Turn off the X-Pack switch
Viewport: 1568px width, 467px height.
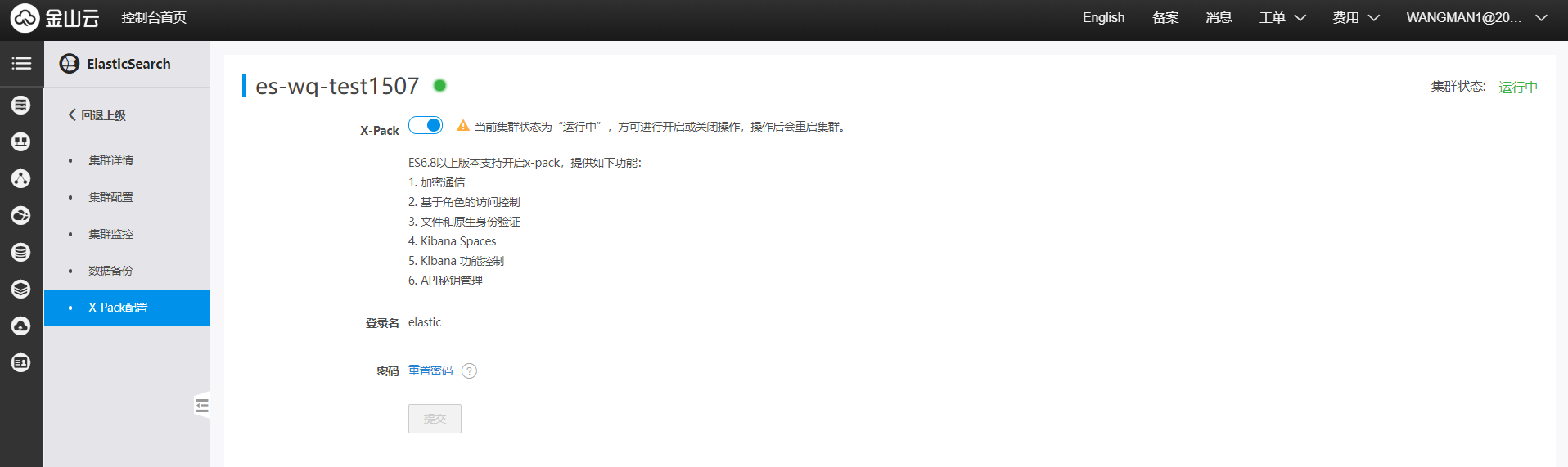pyautogui.click(x=426, y=125)
